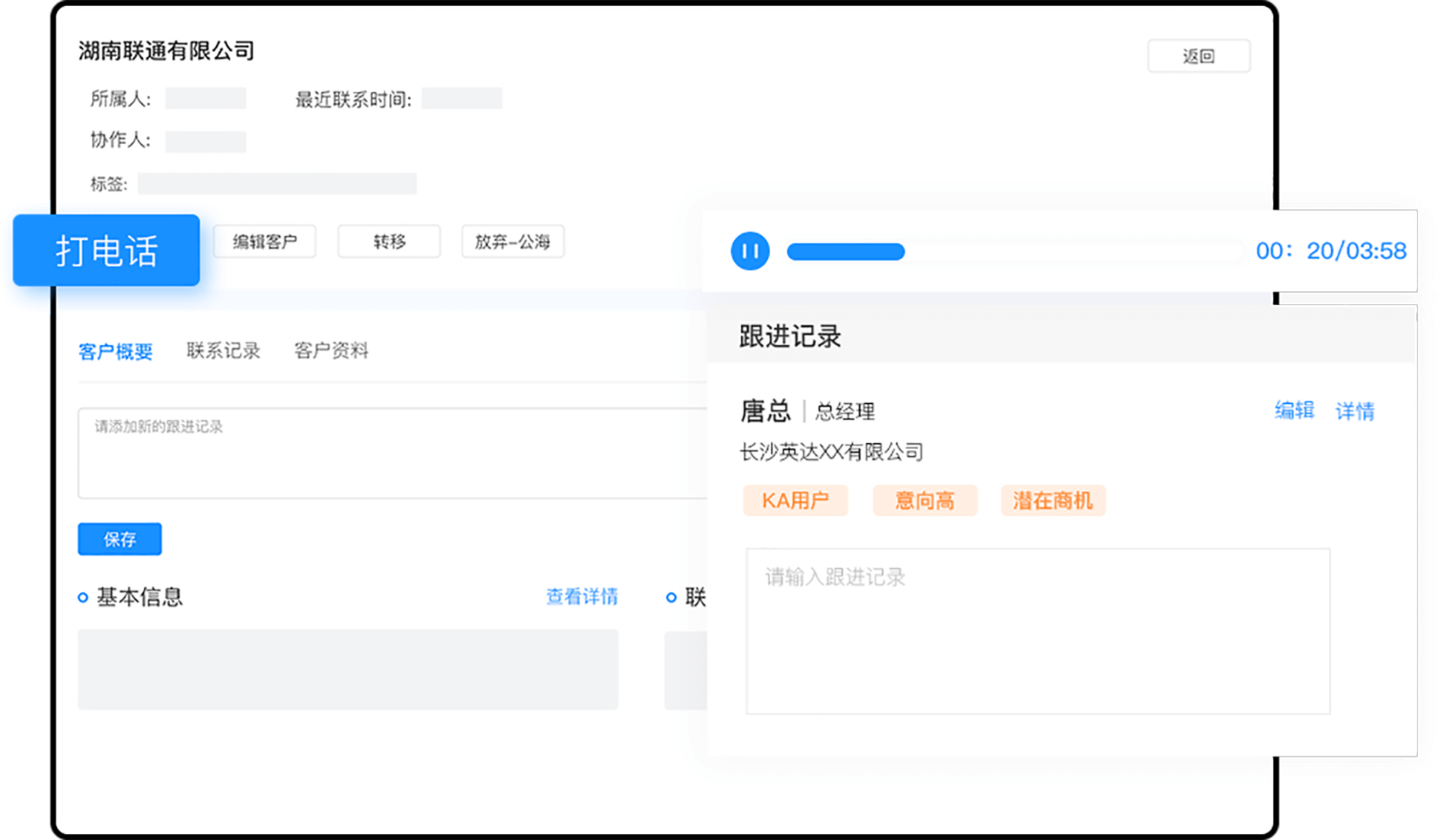Click the circle marker beside 基本信息

coord(81,597)
